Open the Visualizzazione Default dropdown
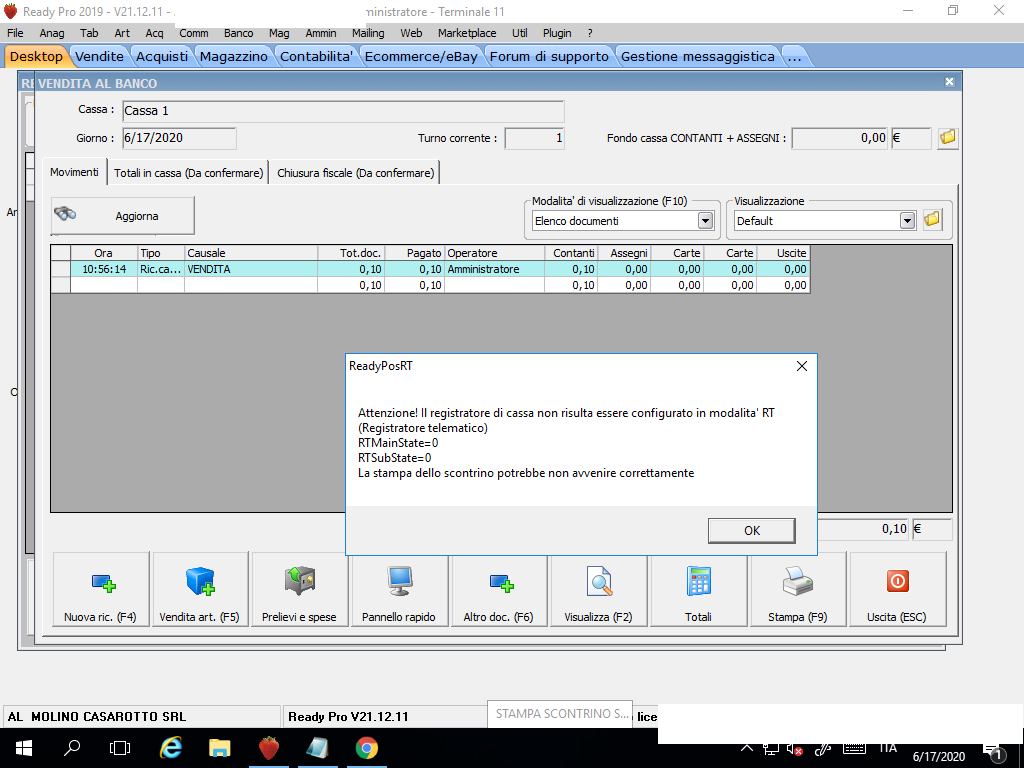Viewport: 1024px width, 768px height. coord(907,221)
